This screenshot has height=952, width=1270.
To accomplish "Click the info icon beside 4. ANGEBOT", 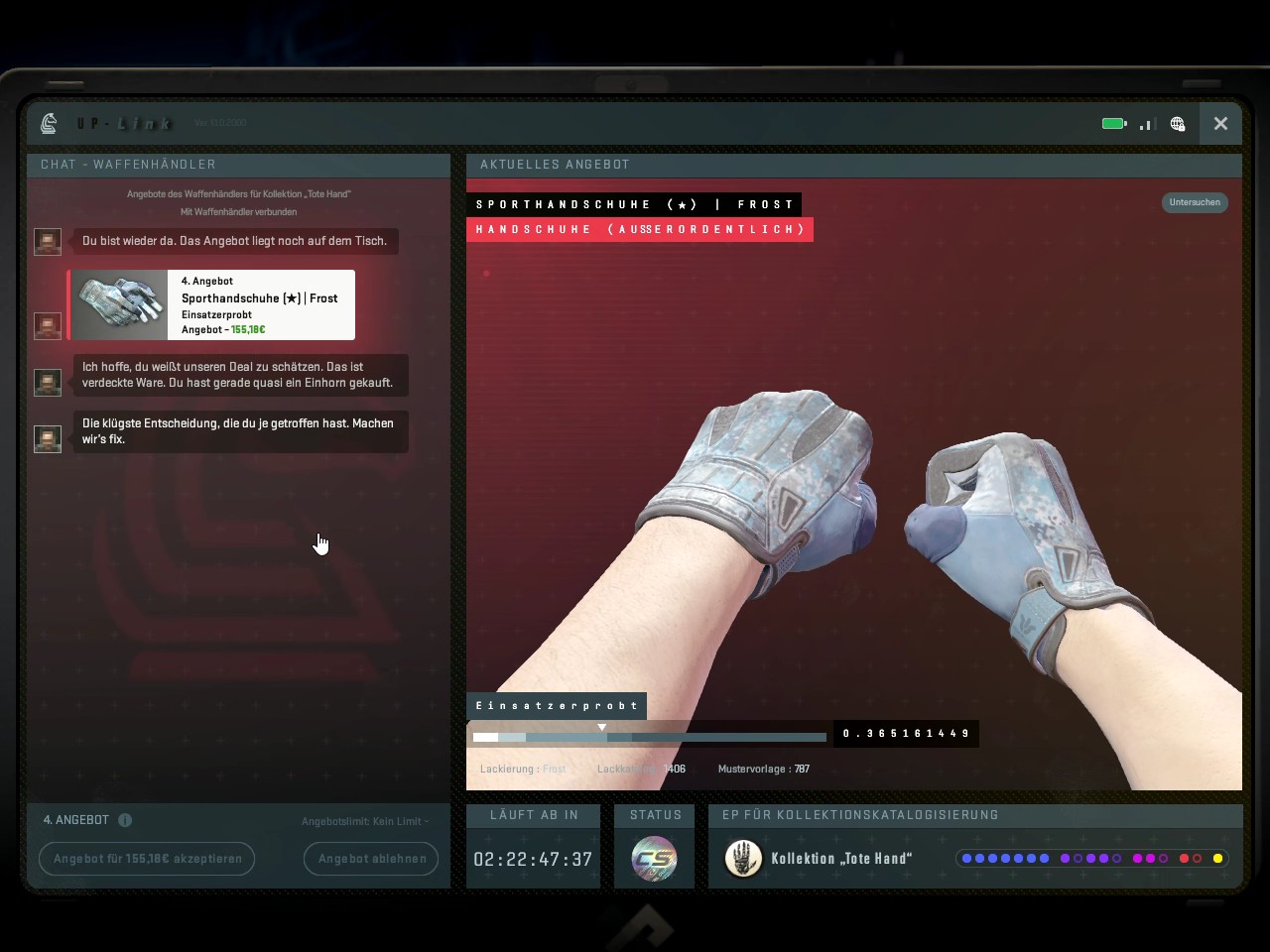I will [125, 820].
